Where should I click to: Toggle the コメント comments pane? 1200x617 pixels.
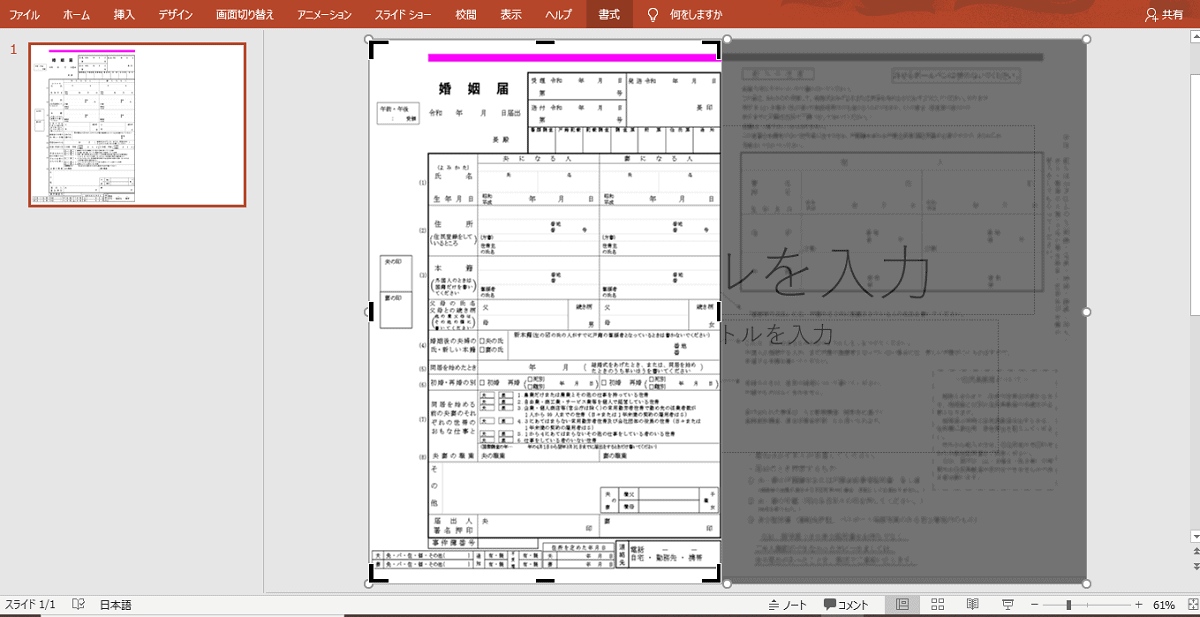point(846,605)
